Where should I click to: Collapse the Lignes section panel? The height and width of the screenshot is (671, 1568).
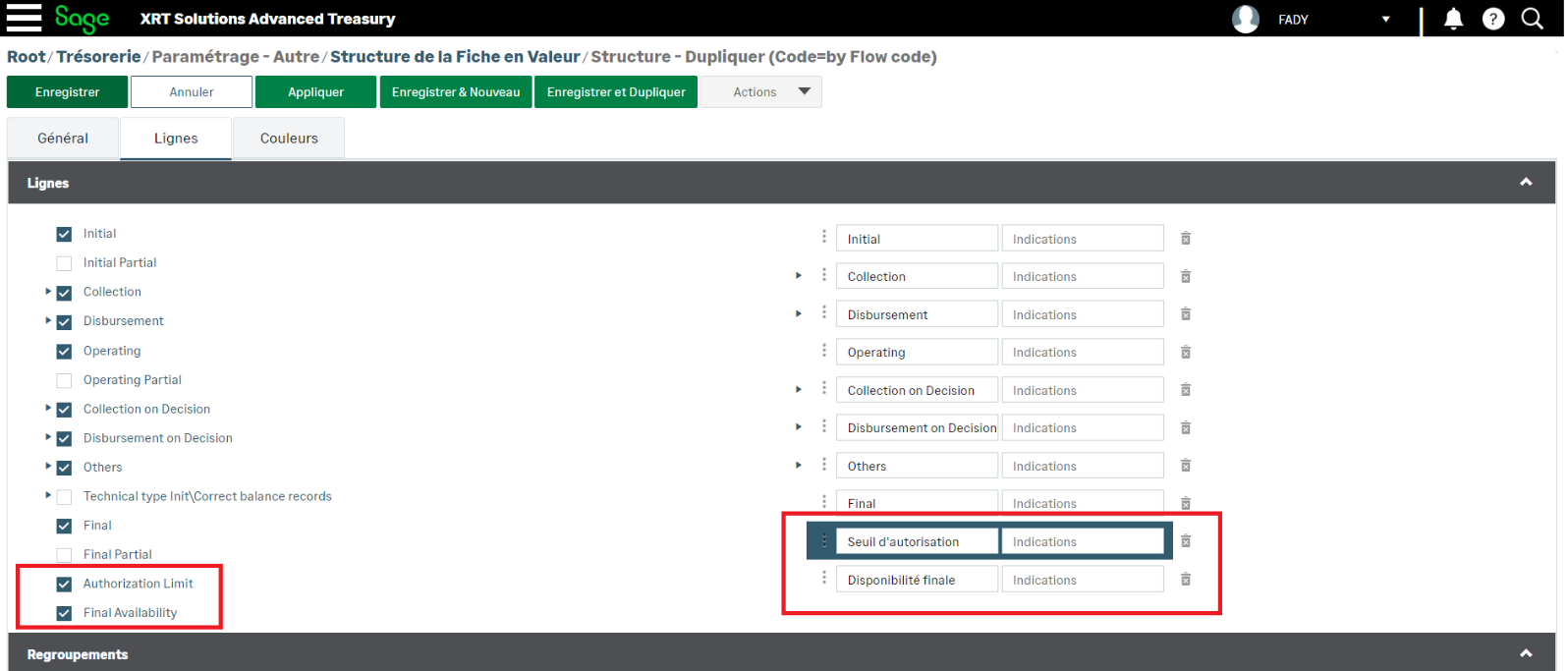[x=1525, y=183]
